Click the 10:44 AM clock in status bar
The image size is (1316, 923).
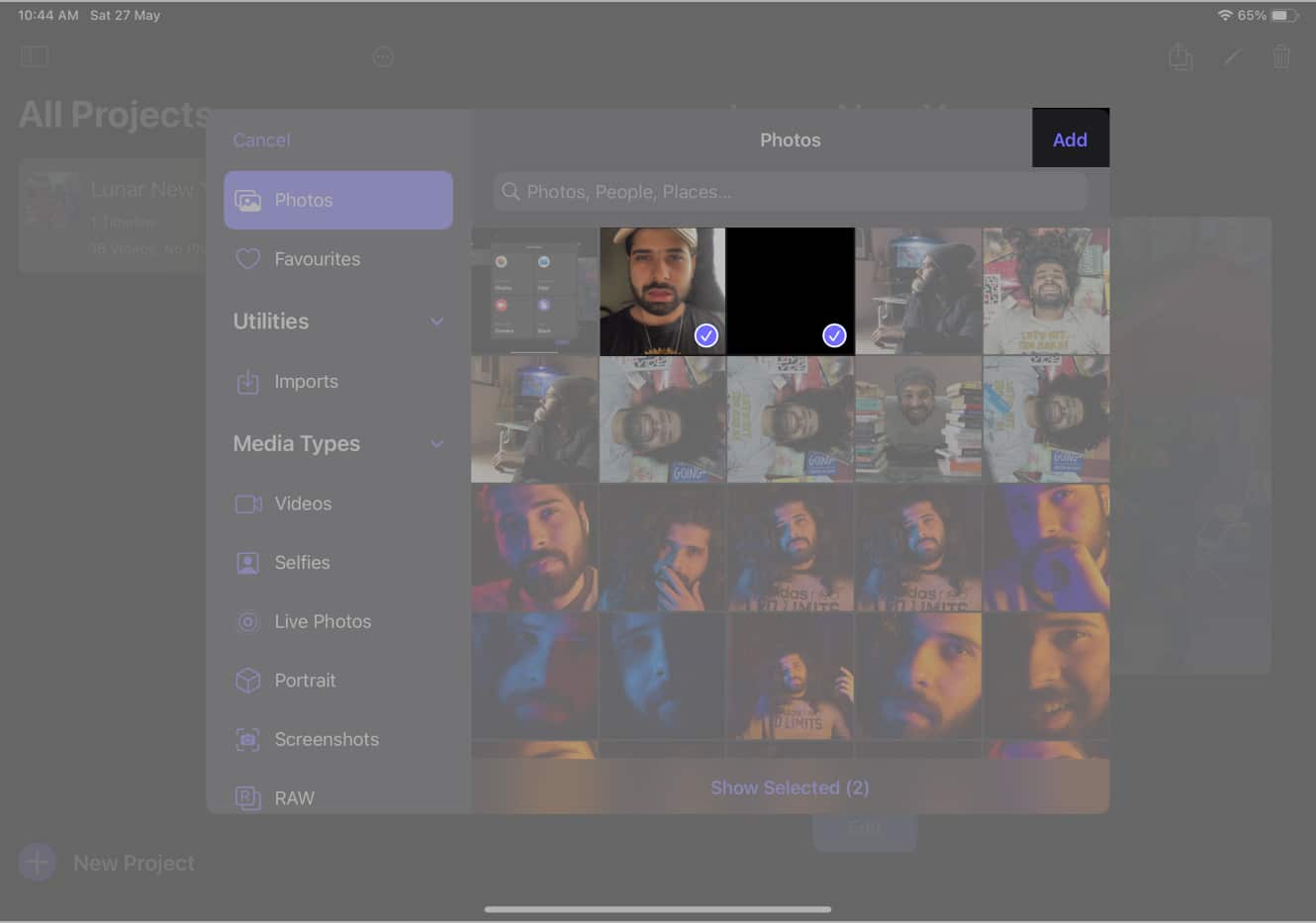point(47,15)
